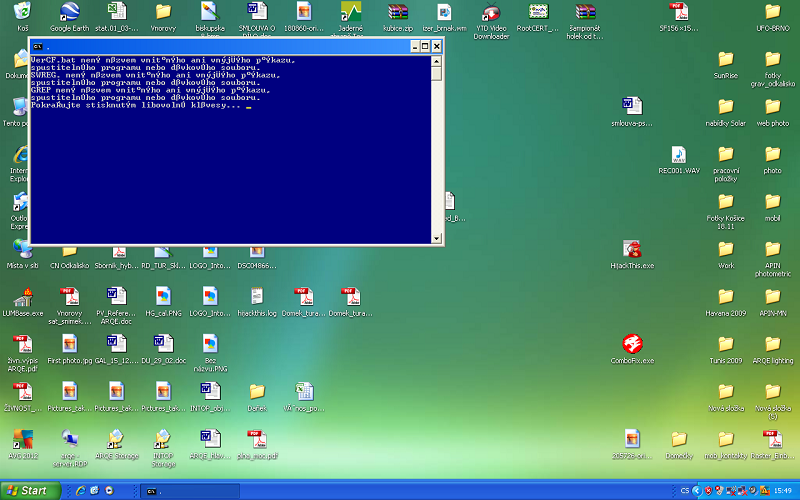
Task: Select the First photo.jpg file
Action: click(70, 345)
